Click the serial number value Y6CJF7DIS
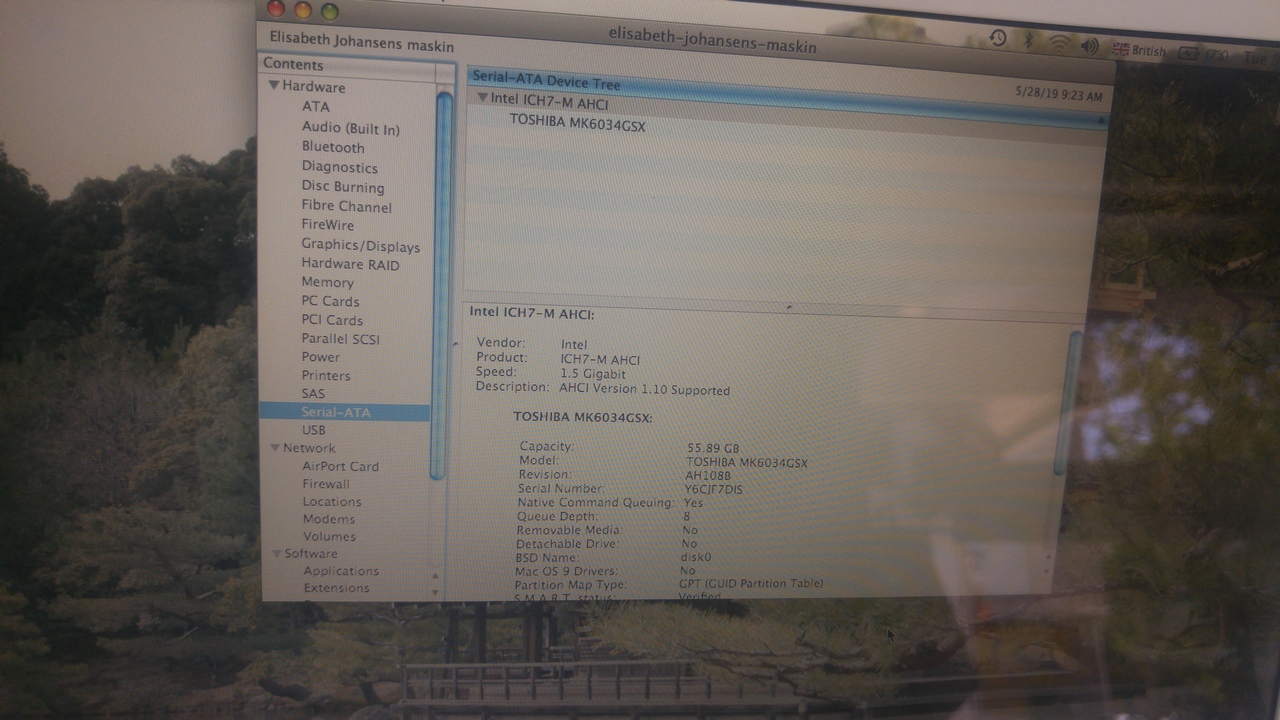This screenshot has height=720, width=1280. click(713, 489)
